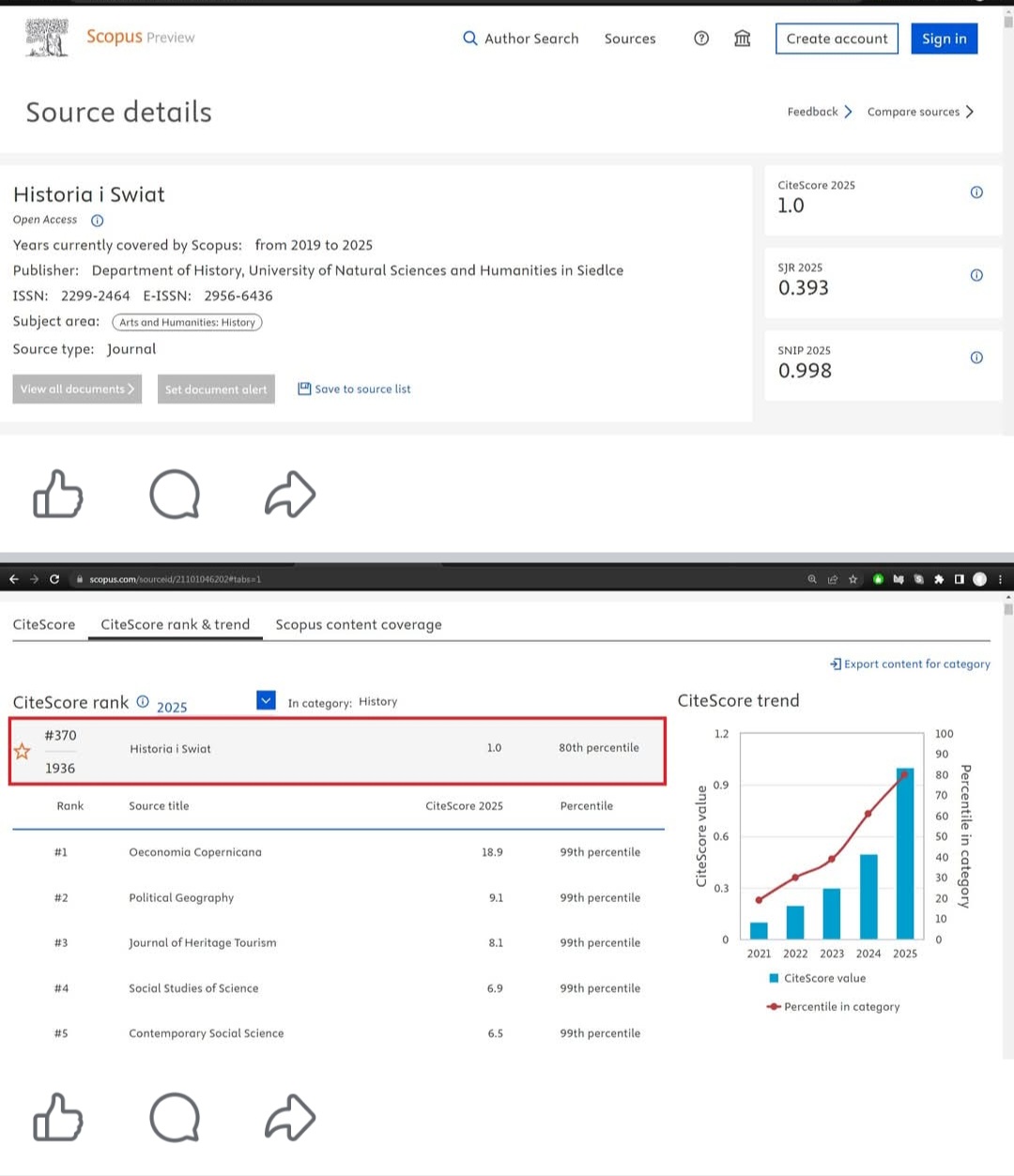Show info for CiteScore 2025 card

pos(976,192)
